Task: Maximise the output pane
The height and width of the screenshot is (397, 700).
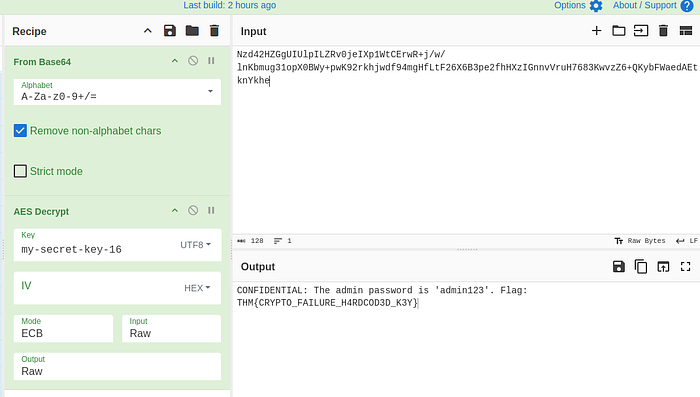Action: point(686,267)
